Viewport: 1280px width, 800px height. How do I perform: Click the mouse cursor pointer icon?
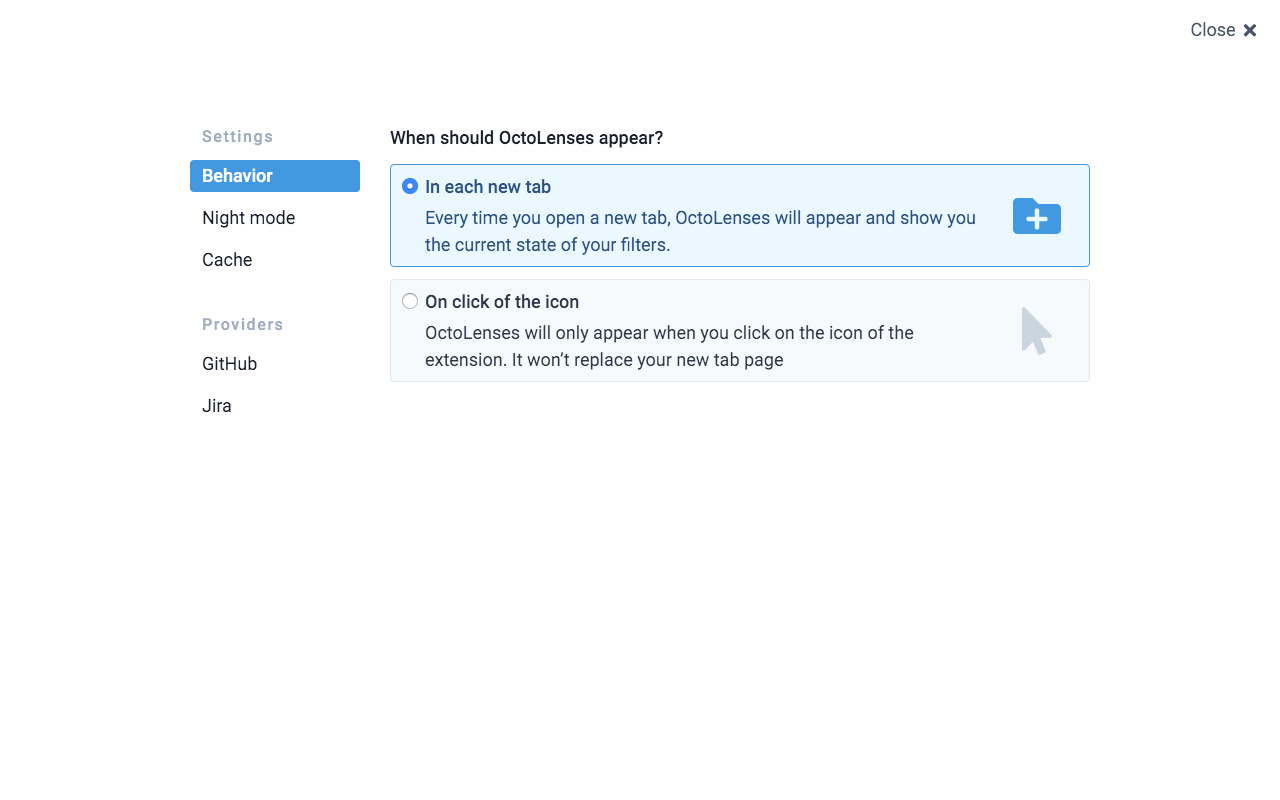tap(1037, 331)
